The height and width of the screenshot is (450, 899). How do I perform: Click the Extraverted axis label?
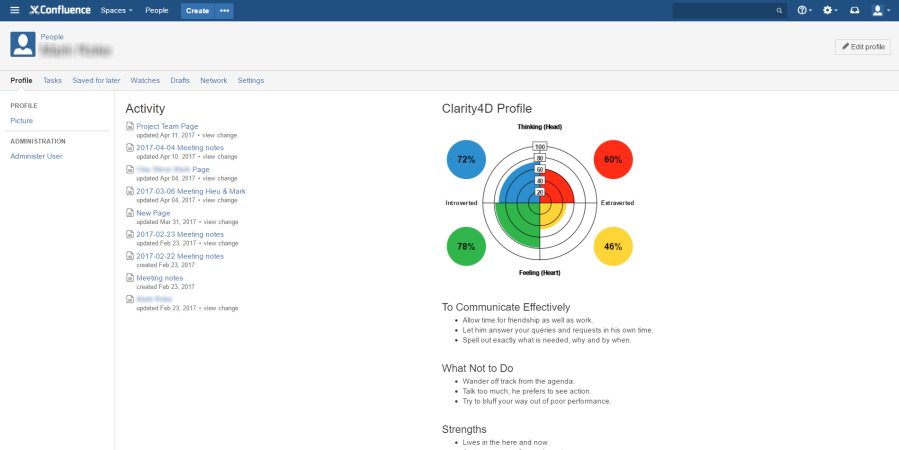pos(617,203)
